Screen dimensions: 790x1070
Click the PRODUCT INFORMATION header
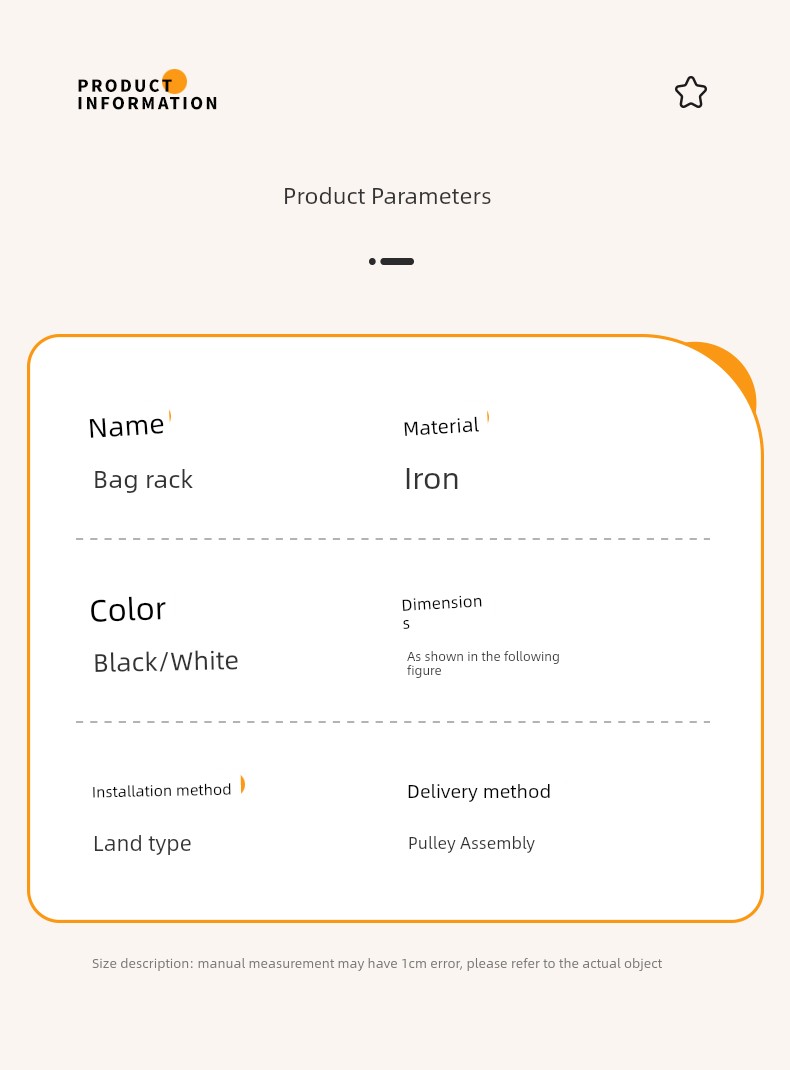click(x=147, y=94)
